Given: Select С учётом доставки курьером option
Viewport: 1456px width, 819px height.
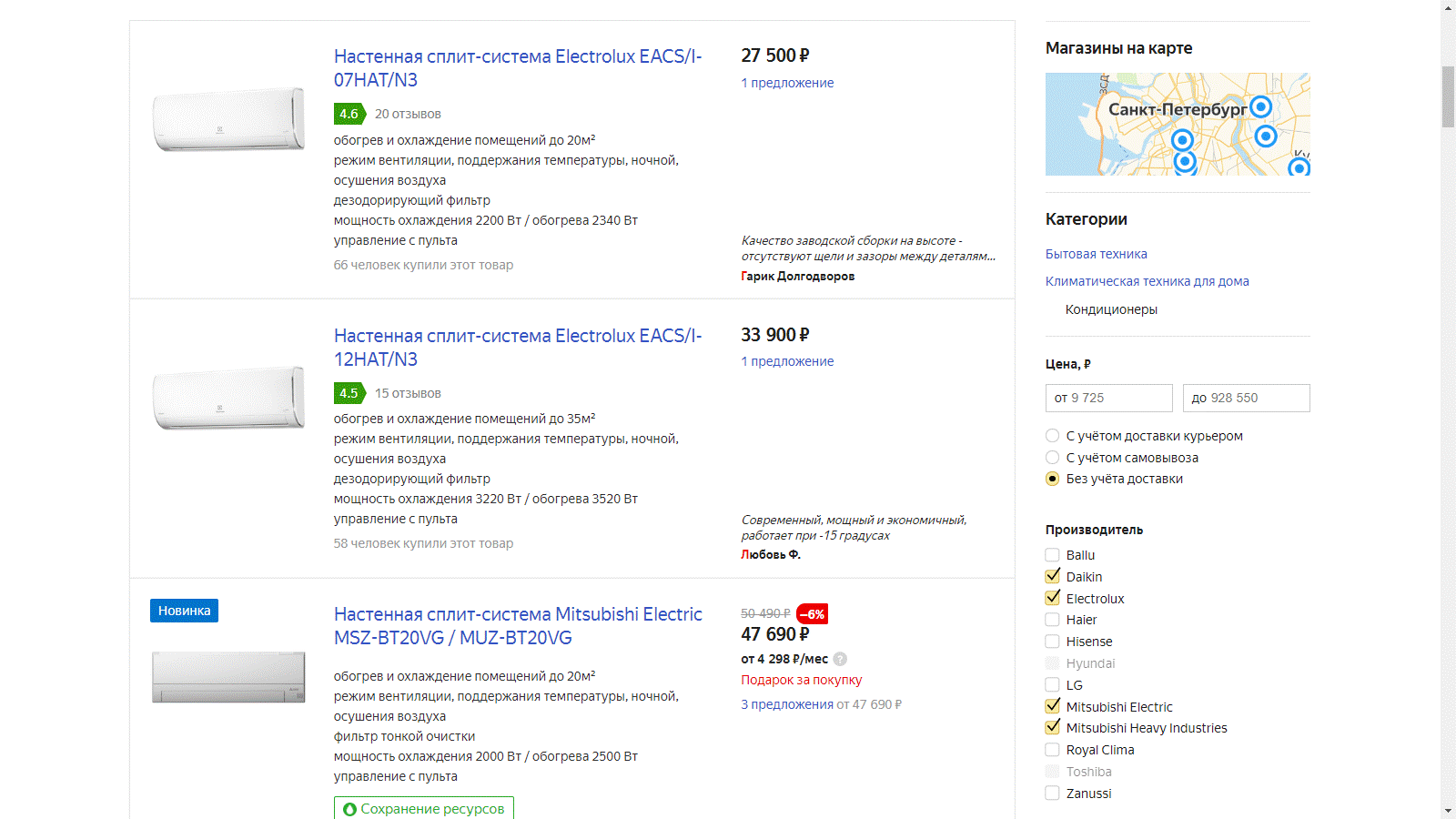Looking at the screenshot, I should [1053, 436].
